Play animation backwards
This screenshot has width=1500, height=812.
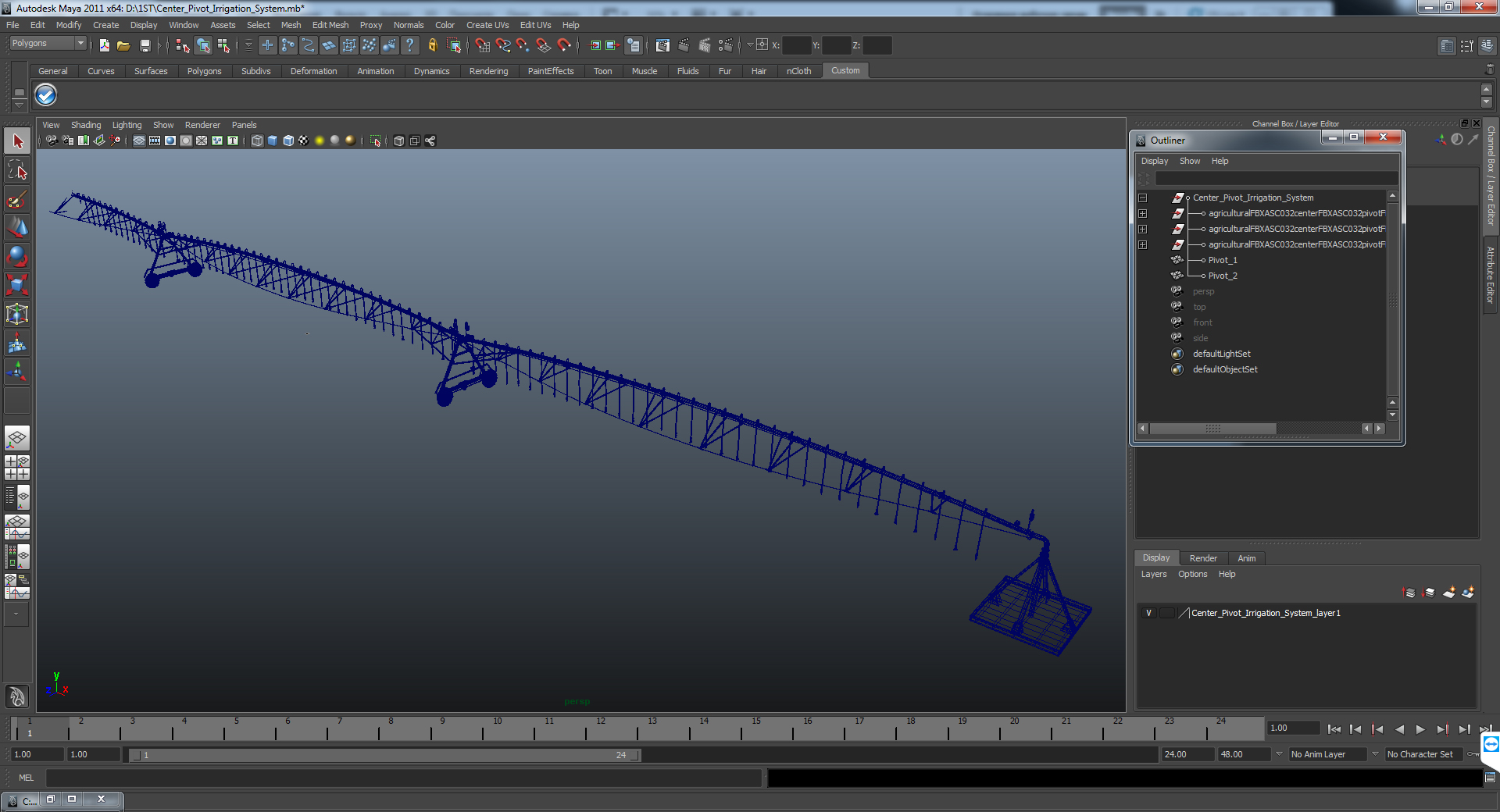(x=1399, y=729)
